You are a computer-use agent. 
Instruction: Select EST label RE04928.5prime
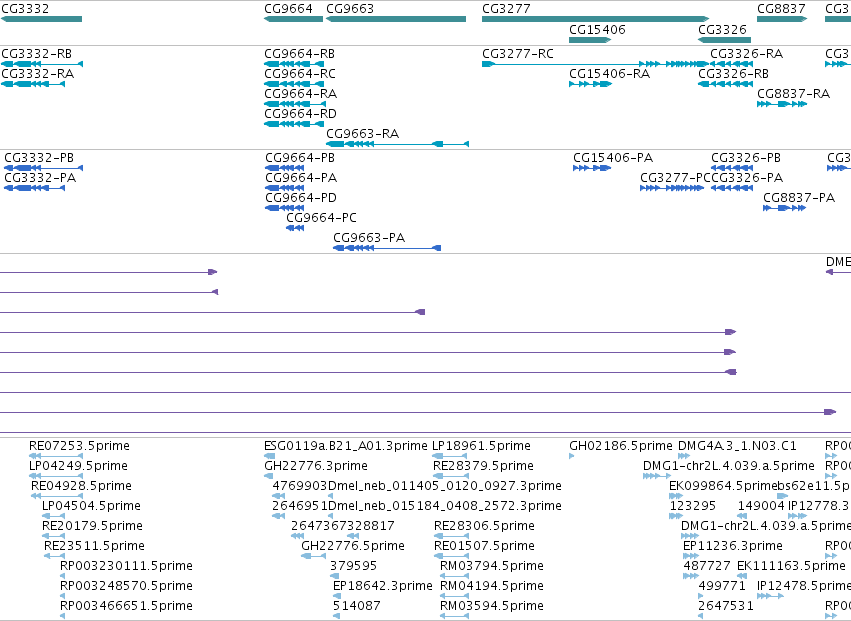tap(81, 486)
